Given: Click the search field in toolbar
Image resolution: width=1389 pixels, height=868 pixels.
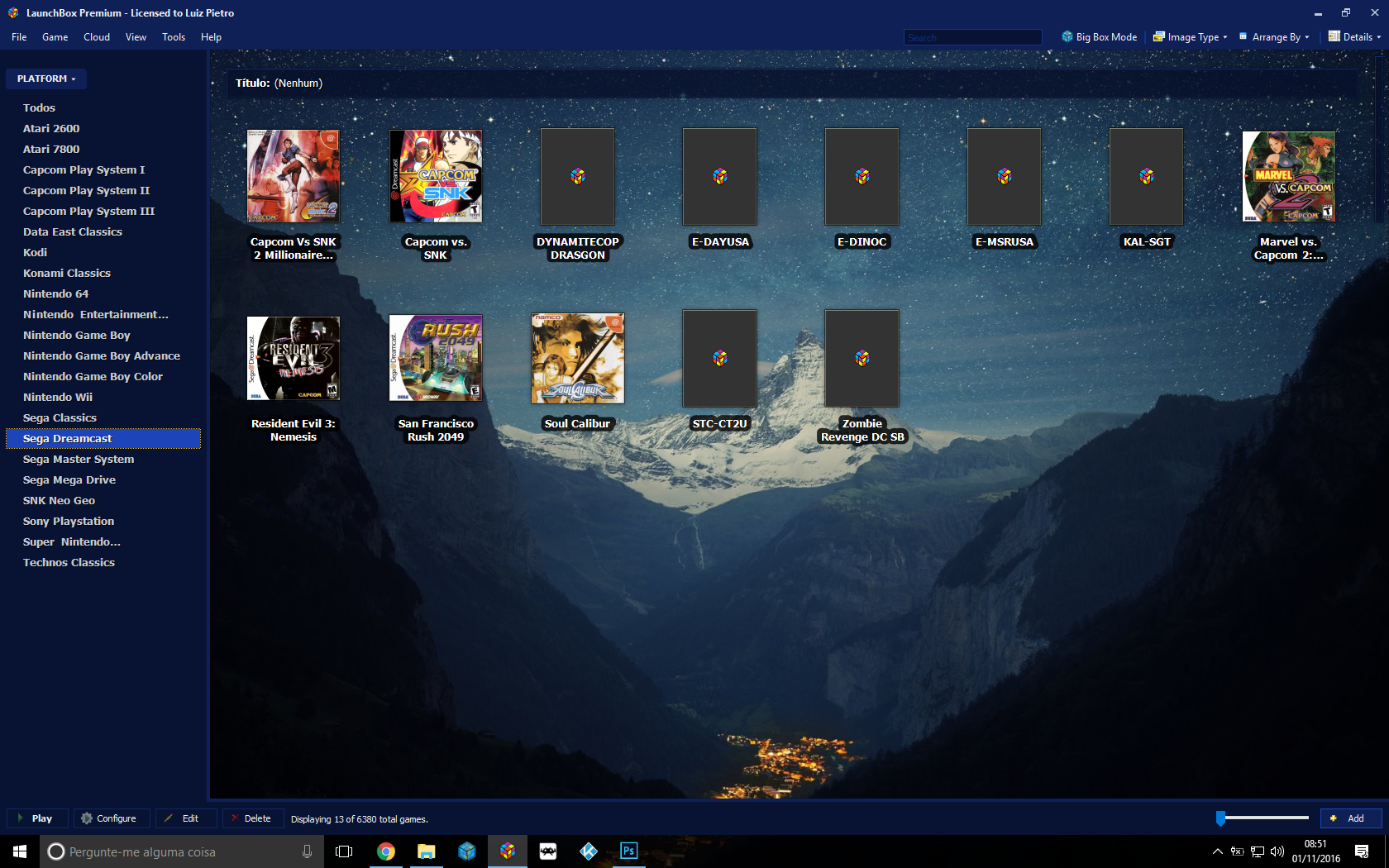Looking at the screenshot, I should pos(972,37).
